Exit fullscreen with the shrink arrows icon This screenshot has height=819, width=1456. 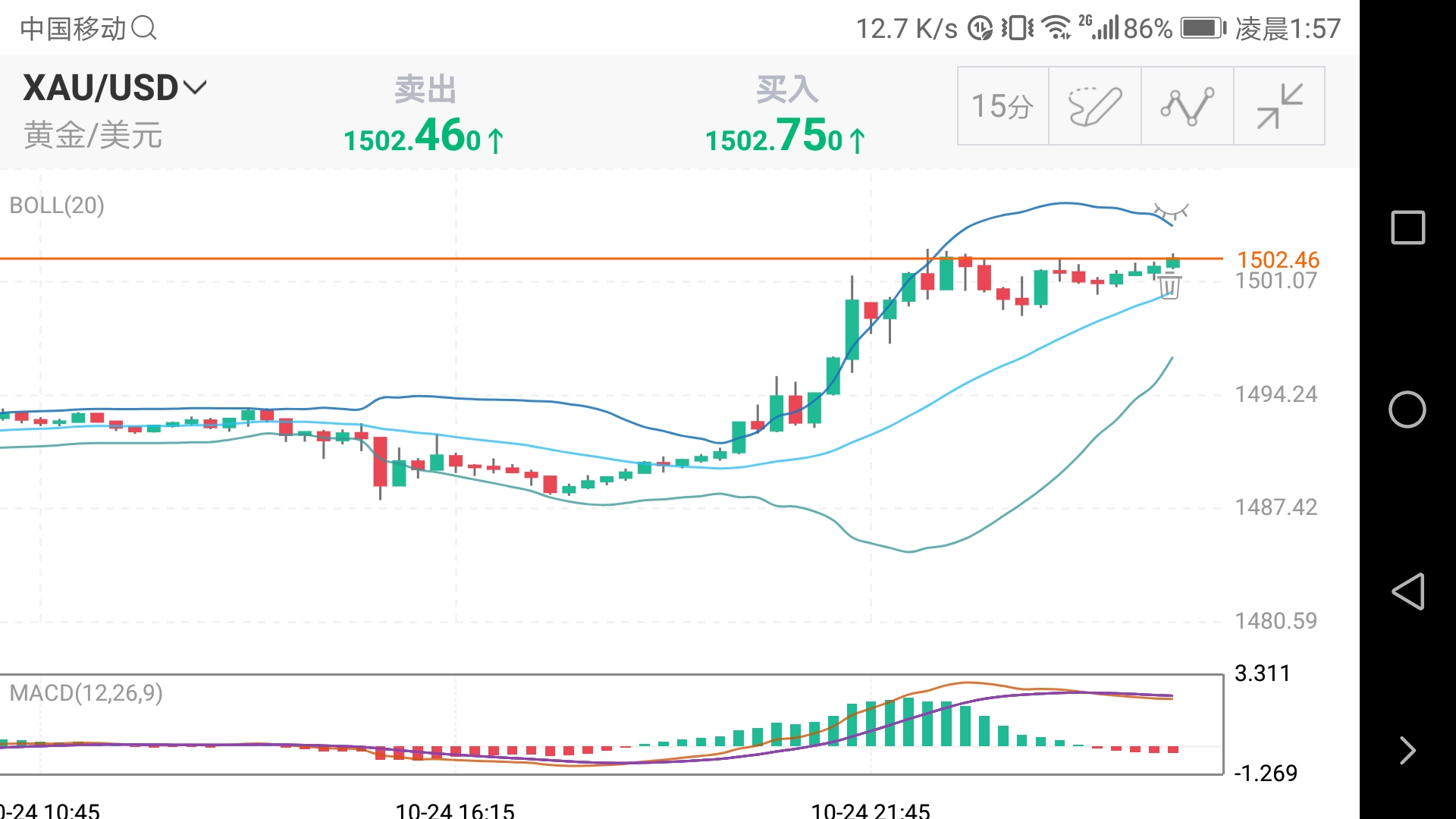point(1279,106)
